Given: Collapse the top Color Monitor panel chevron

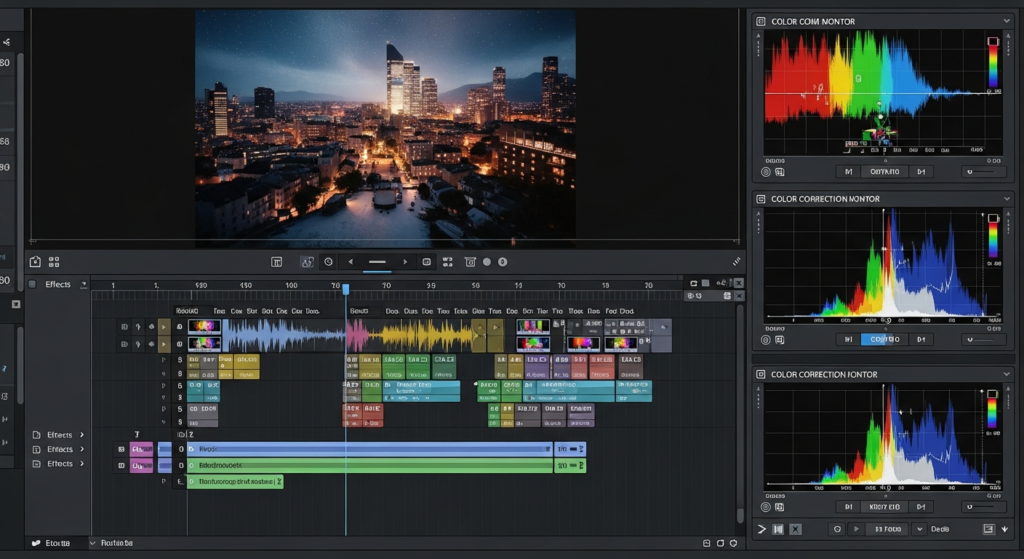Looking at the screenshot, I should point(1006,21).
